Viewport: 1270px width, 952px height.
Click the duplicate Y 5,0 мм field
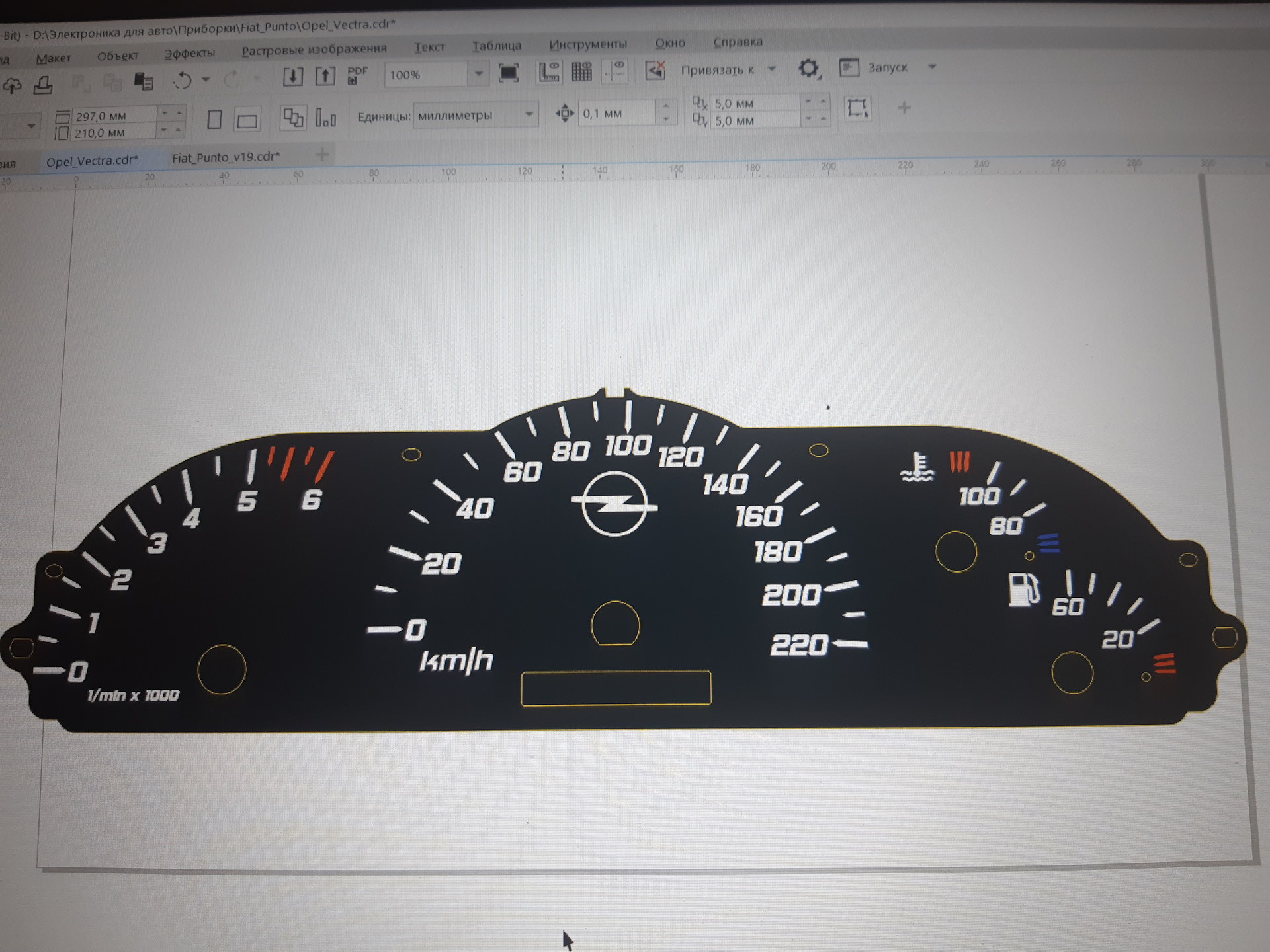(755, 120)
